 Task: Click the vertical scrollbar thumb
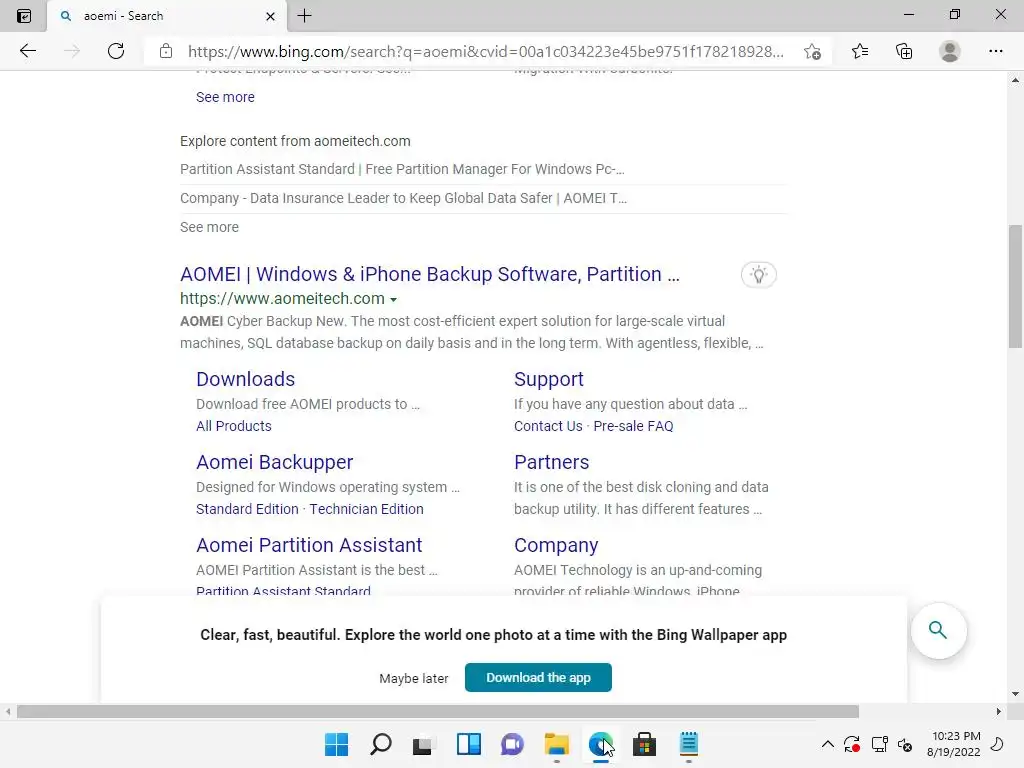[1015, 287]
